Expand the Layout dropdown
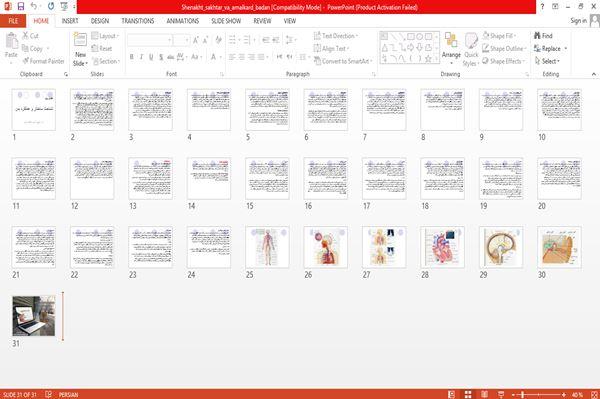 tap(105, 36)
